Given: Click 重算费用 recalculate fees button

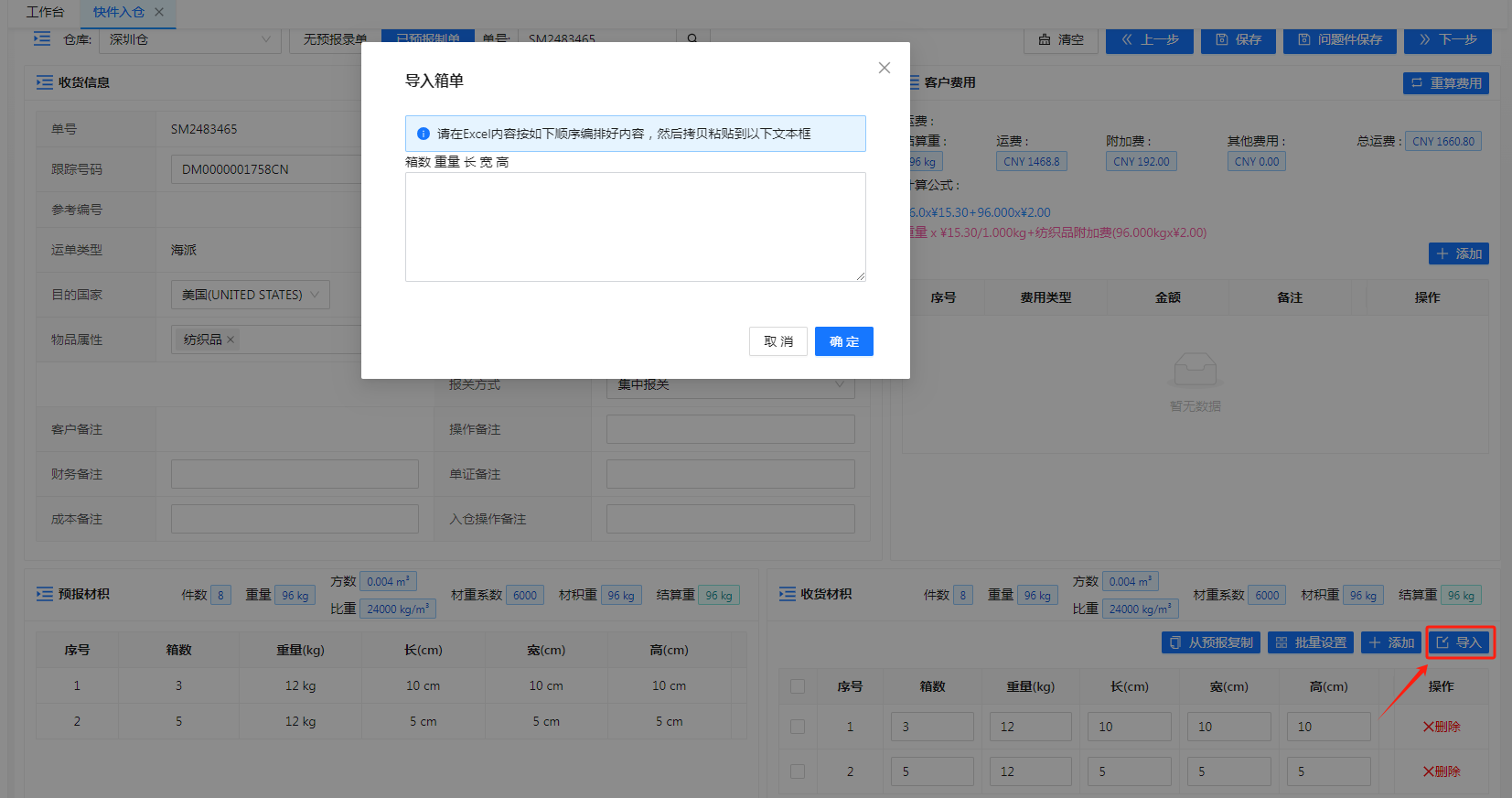Looking at the screenshot, I should coord(1445,83).
